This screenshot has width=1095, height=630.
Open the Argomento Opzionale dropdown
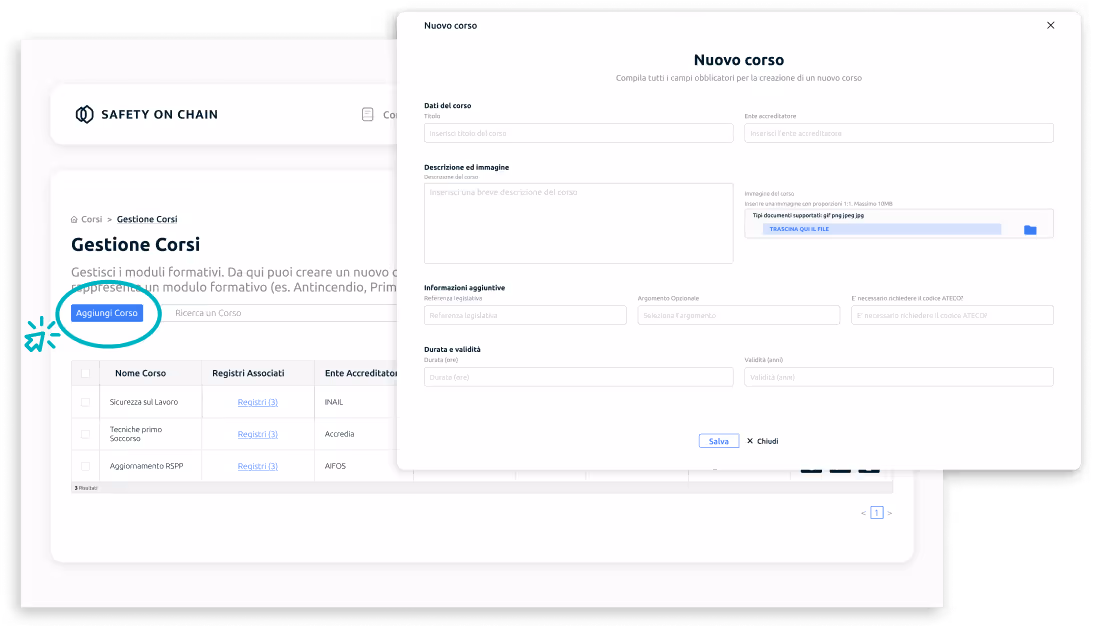tap(738, 315)
